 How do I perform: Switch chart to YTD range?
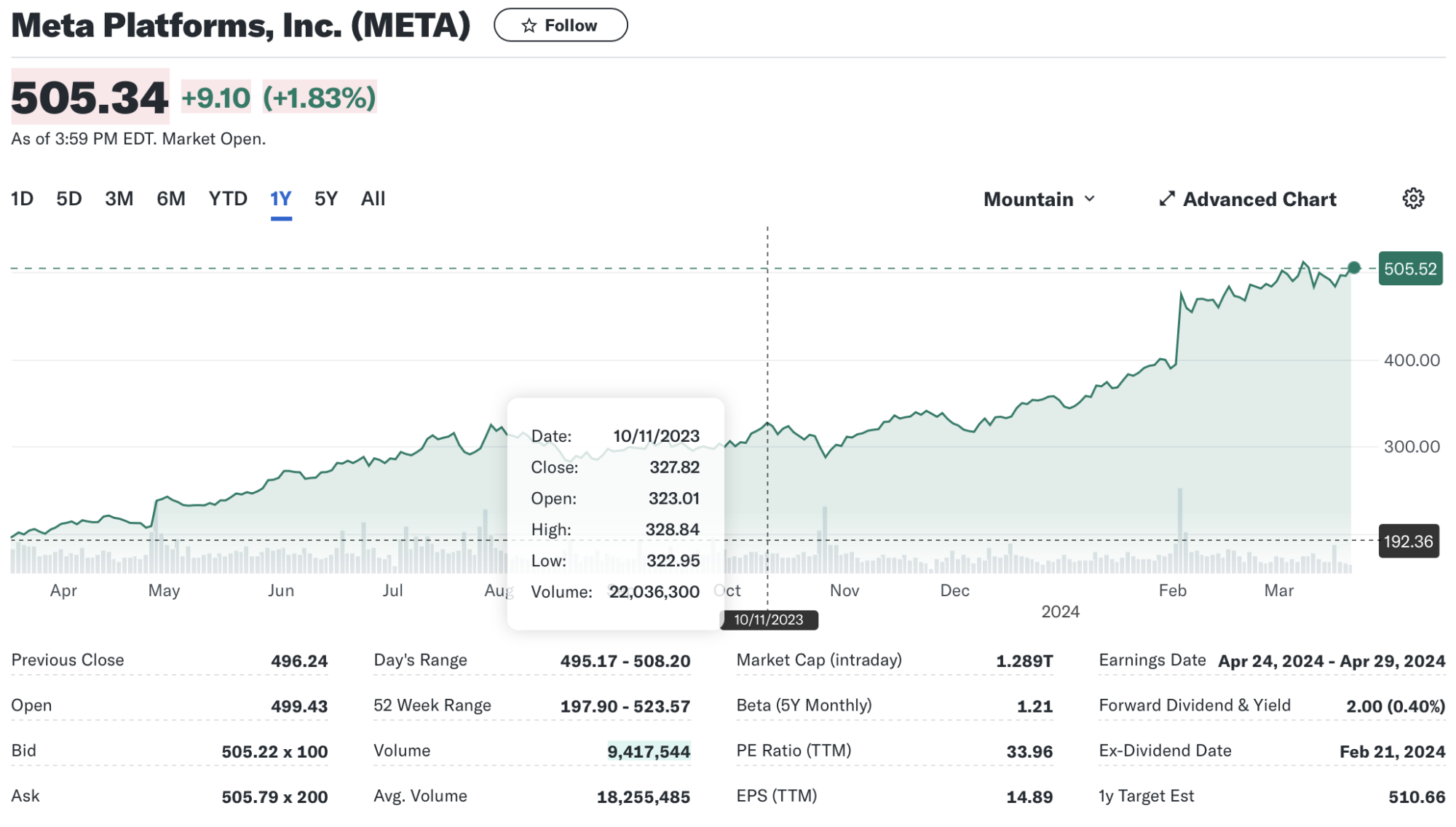click(227, 199)
